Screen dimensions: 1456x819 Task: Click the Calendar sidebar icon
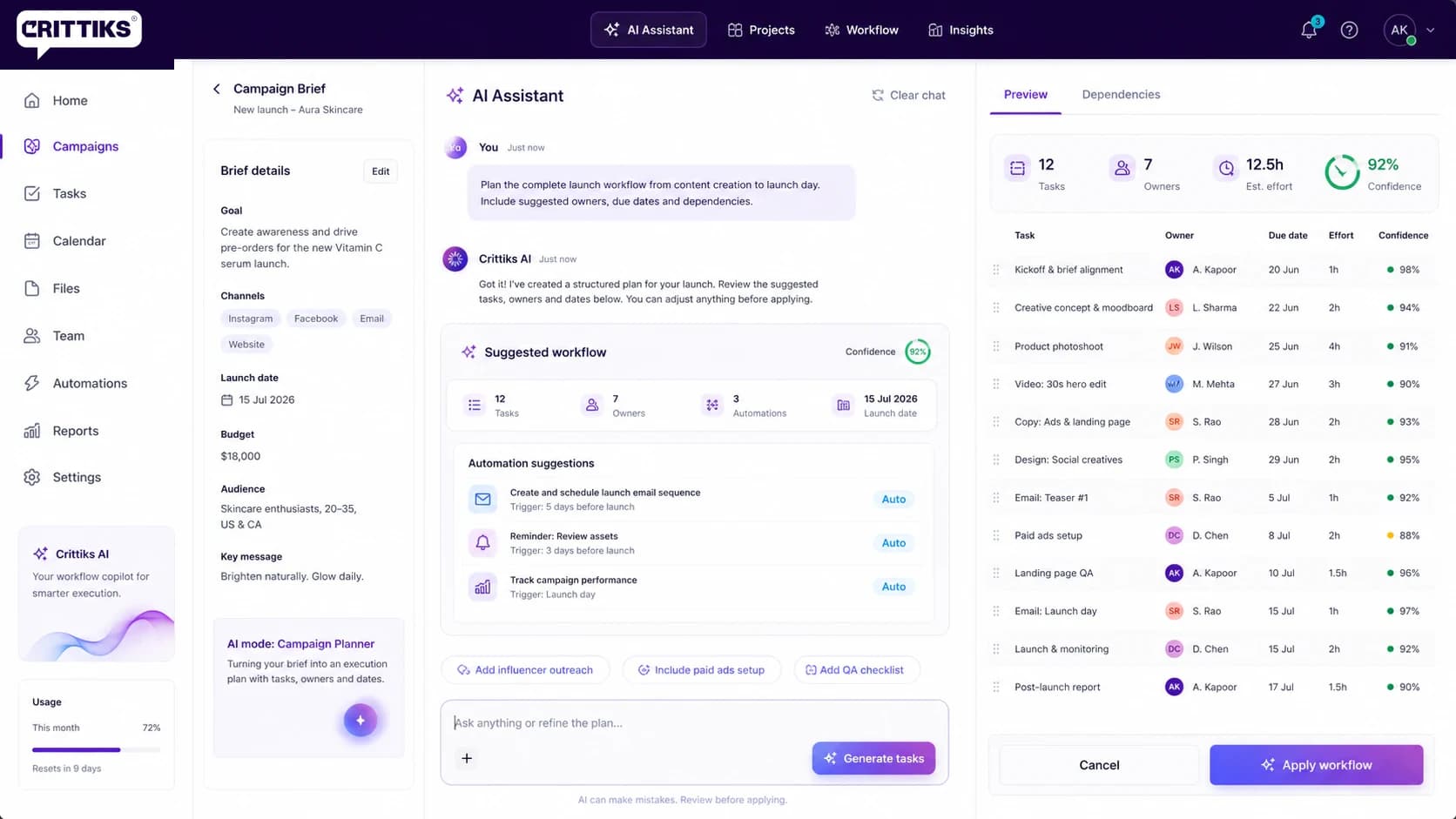[32, 241]
